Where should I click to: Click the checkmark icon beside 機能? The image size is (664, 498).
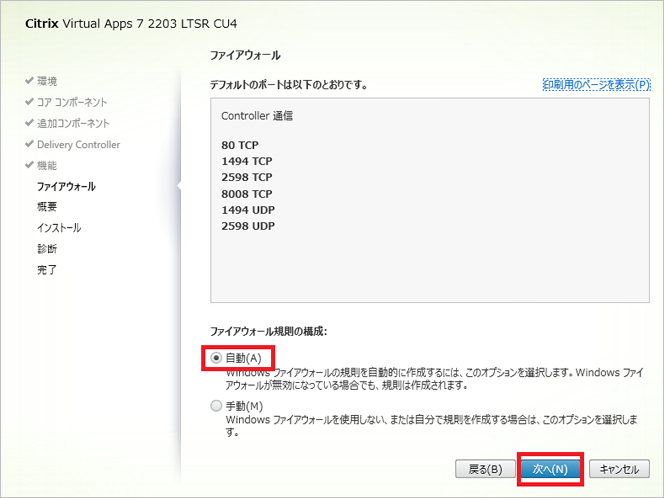click(x=29, y=164)
